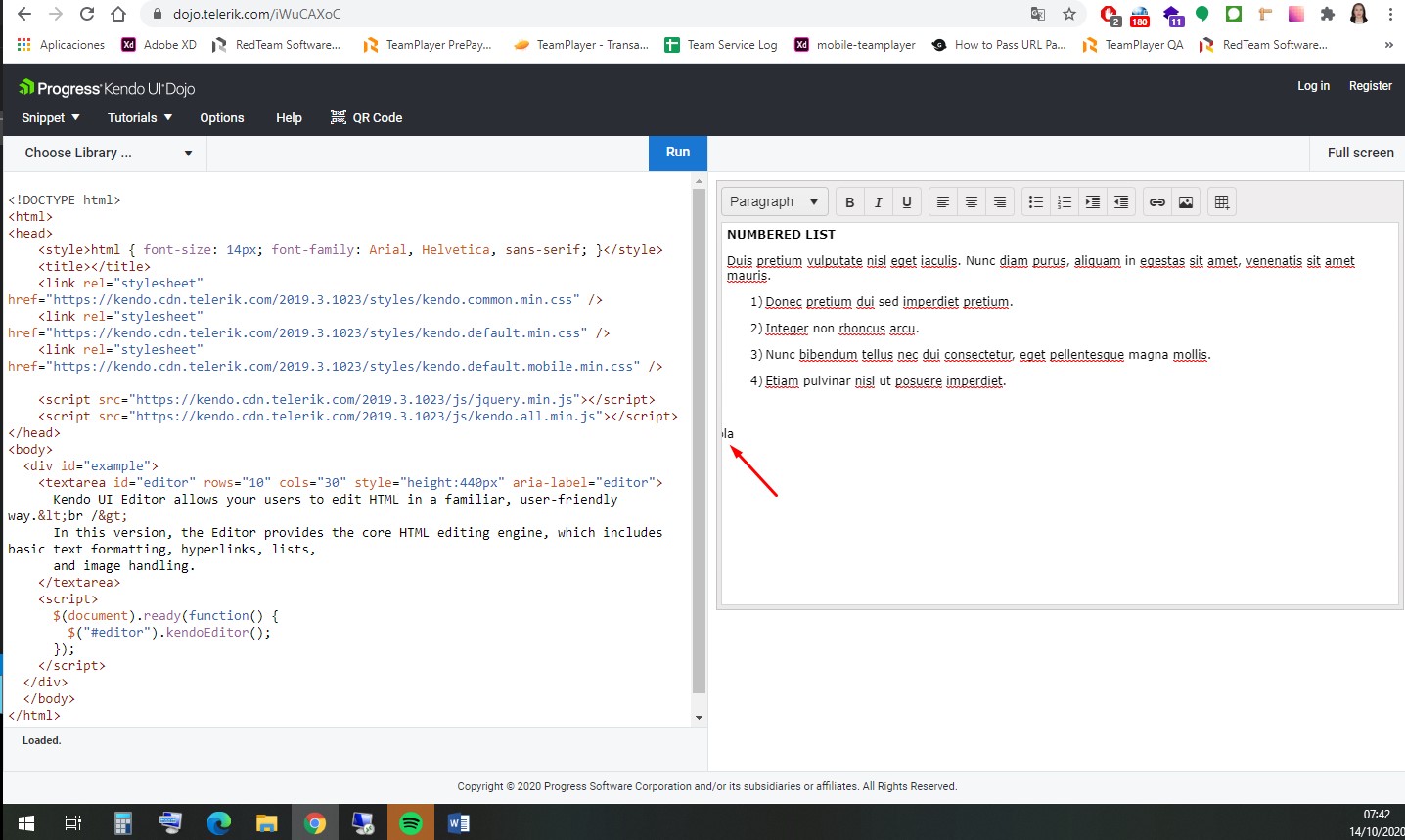This screenshot has width=1405, height=840.
Task: Click the Log in link
Action: (1313, 86)
